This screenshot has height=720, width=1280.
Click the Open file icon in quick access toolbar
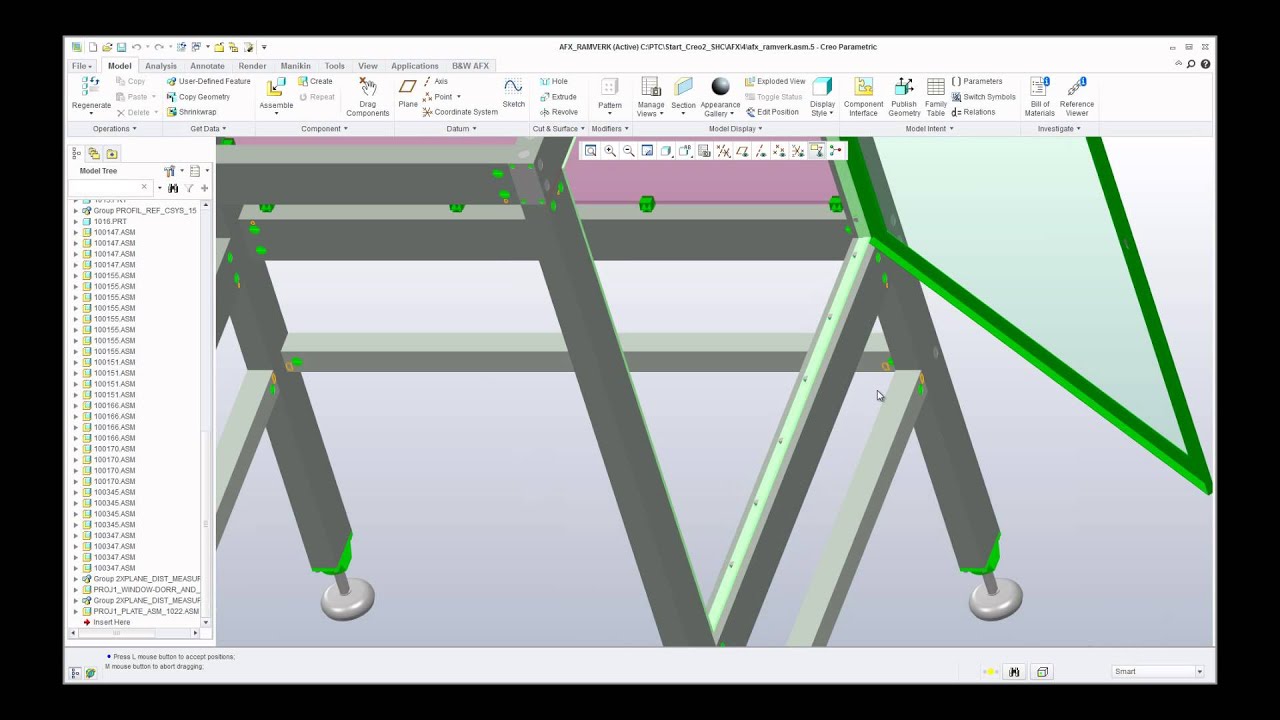[x=106, y=47]
